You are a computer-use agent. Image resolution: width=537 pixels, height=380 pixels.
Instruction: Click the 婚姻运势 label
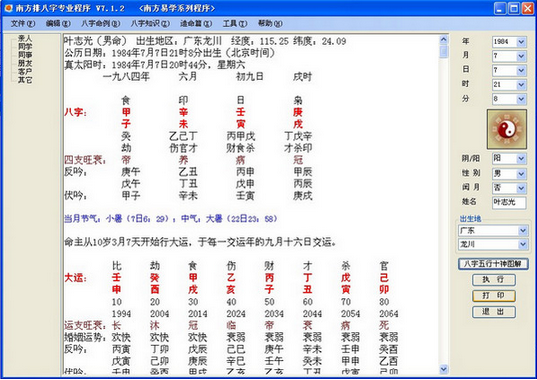85,337
